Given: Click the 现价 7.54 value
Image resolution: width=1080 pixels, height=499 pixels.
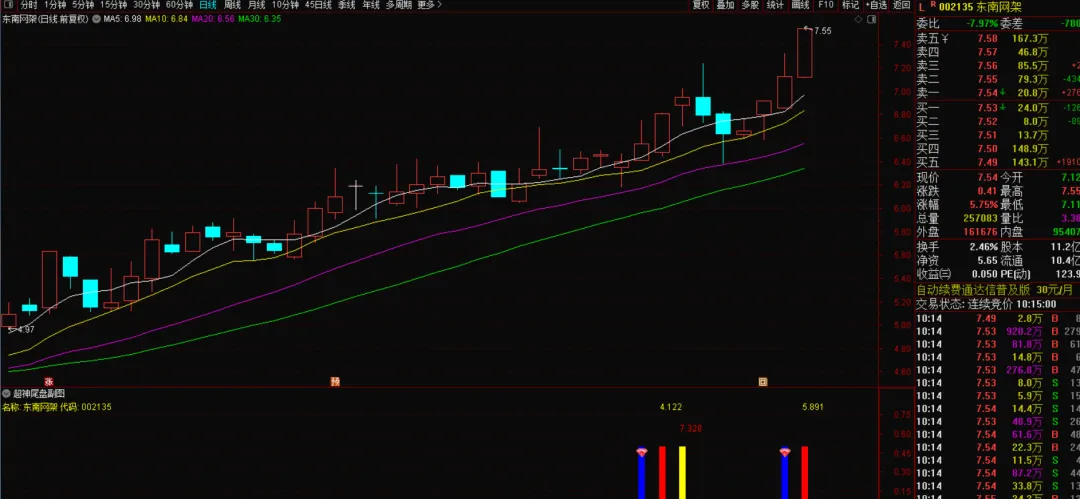Looking at the screenshot, I should (x=986, y=177).
